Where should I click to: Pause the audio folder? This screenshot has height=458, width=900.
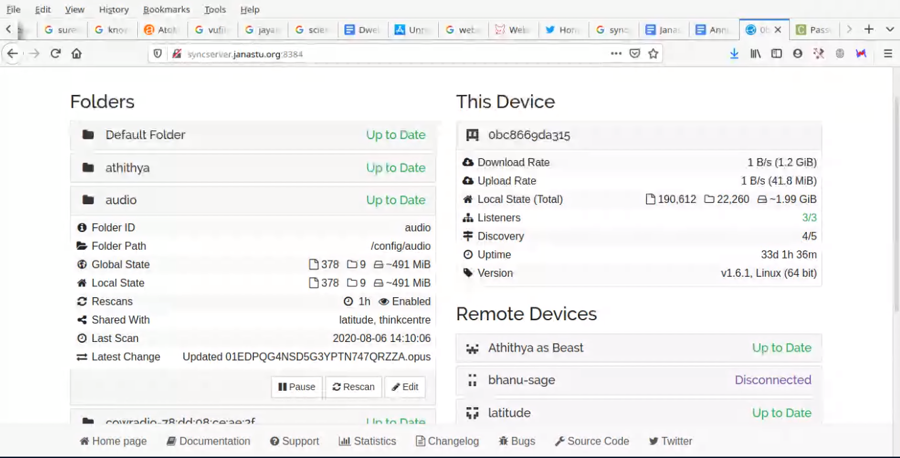[296, 387]
